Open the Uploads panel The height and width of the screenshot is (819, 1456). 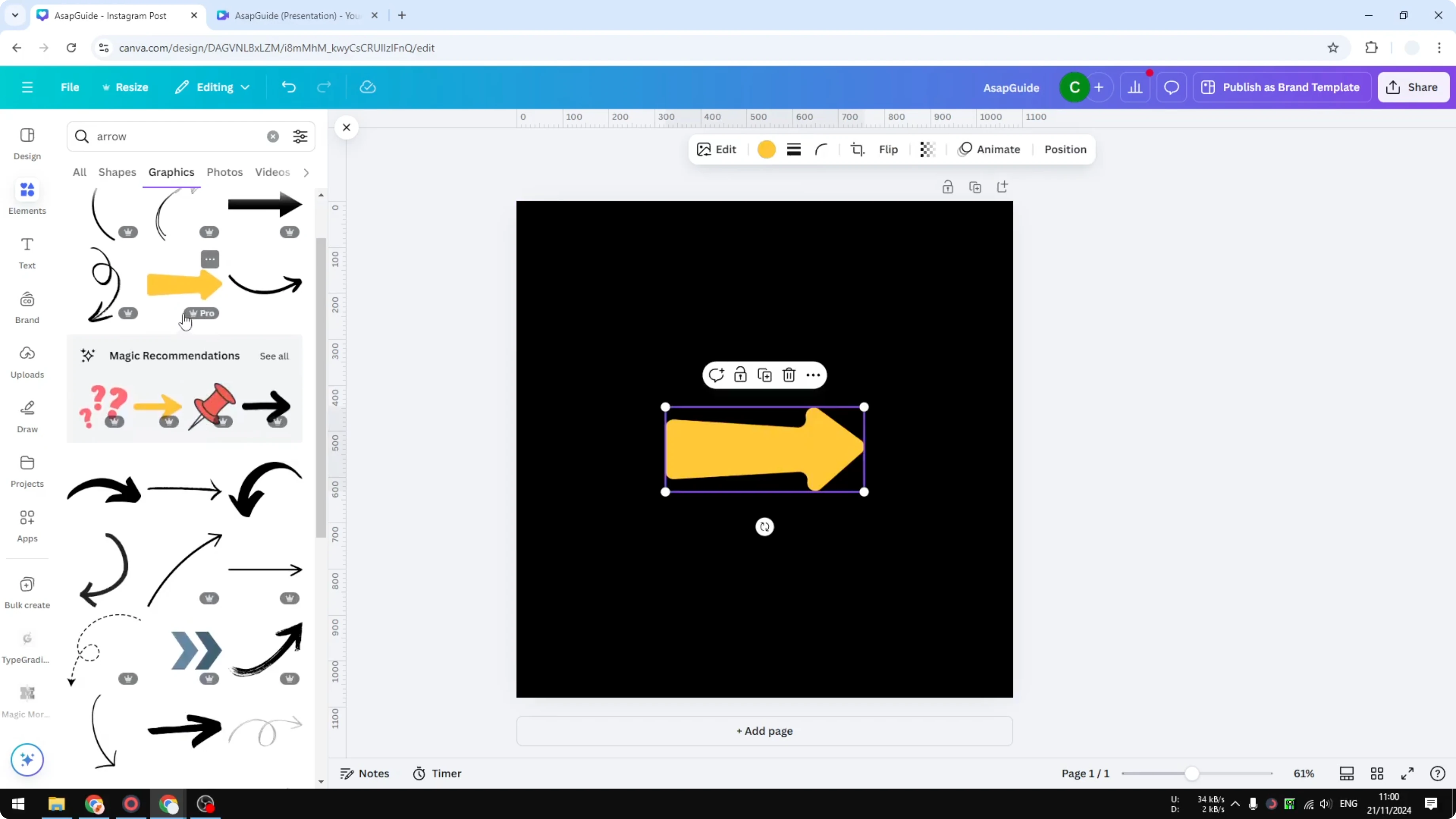point(27,360)
